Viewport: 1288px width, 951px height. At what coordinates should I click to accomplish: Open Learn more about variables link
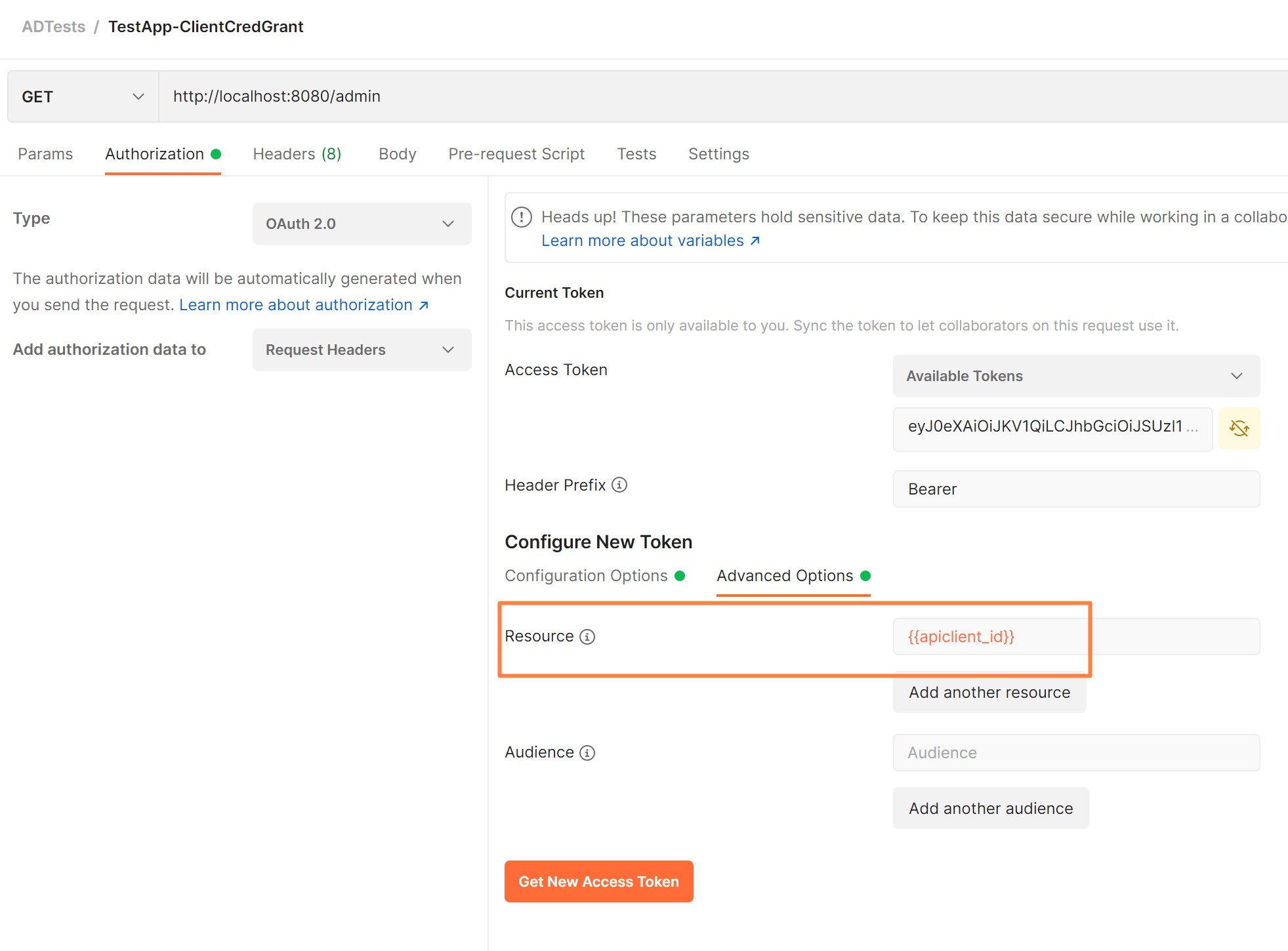coord(651,241)
